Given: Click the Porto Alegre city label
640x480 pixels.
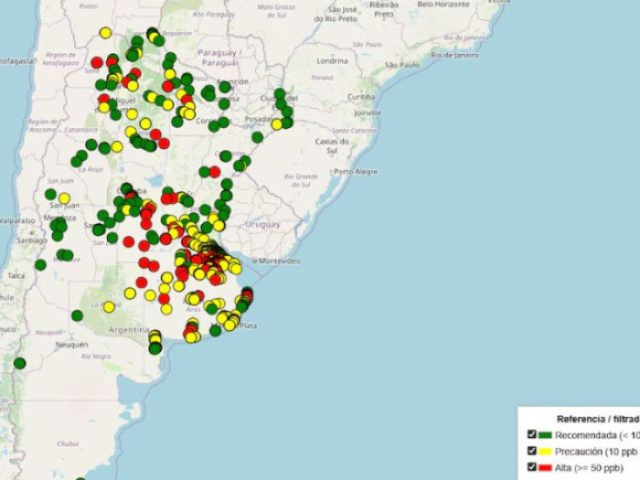Looking at the screenshot, I should 356,171.
